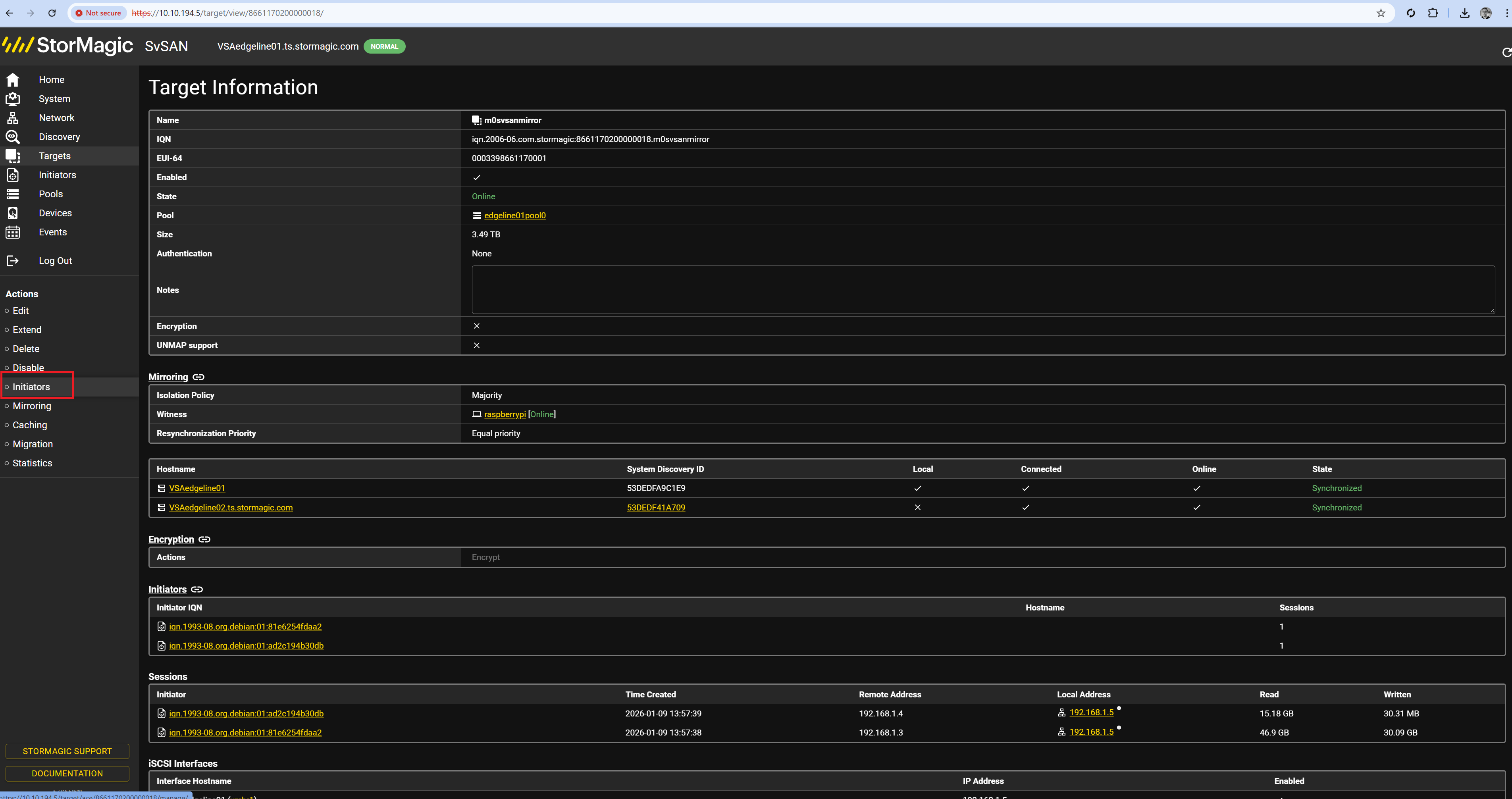
Task: Open the raspberrypi witness link
Action: tap(505, 414)
